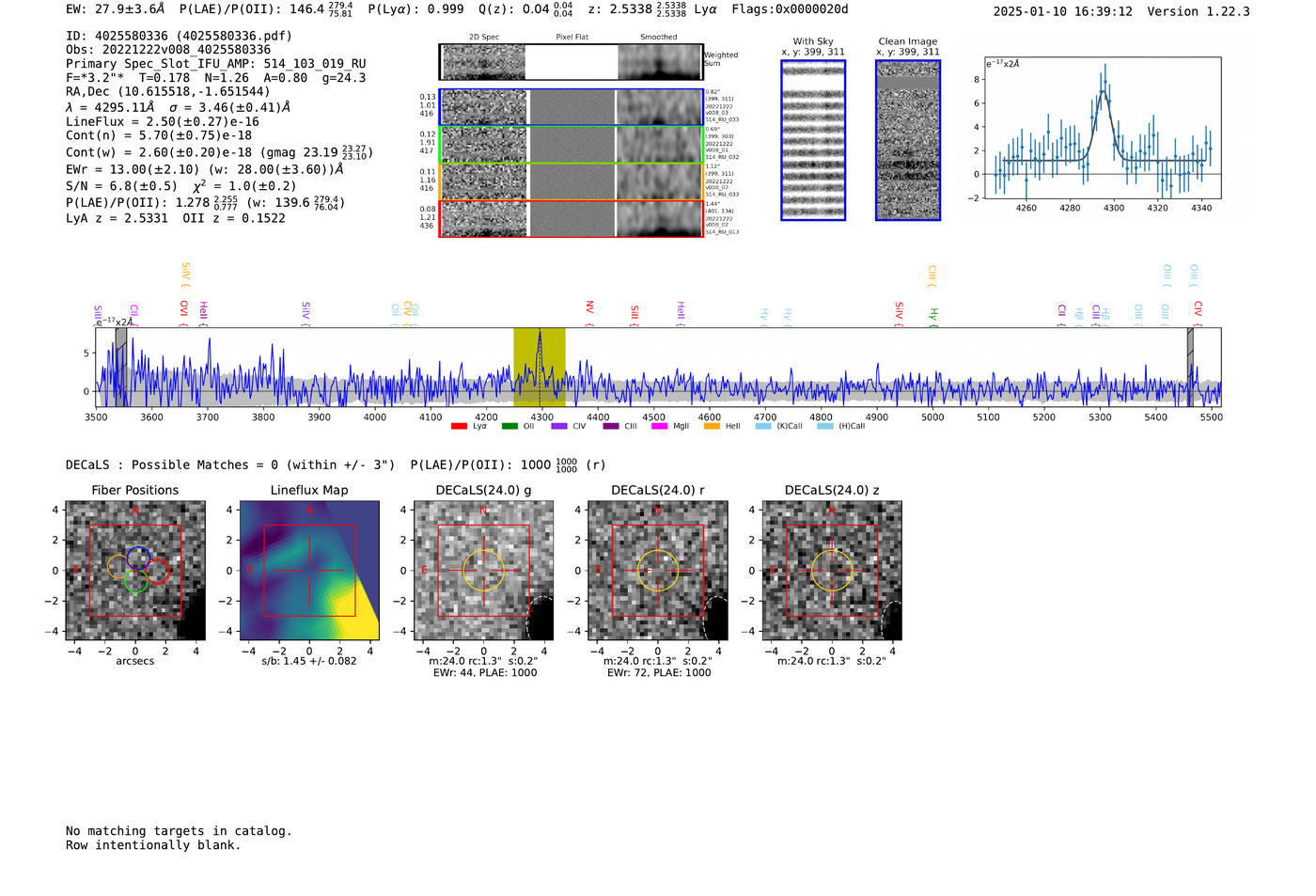
Task: Click the yellow aperture circle in DECaLS g
Action: coord(484,571)
